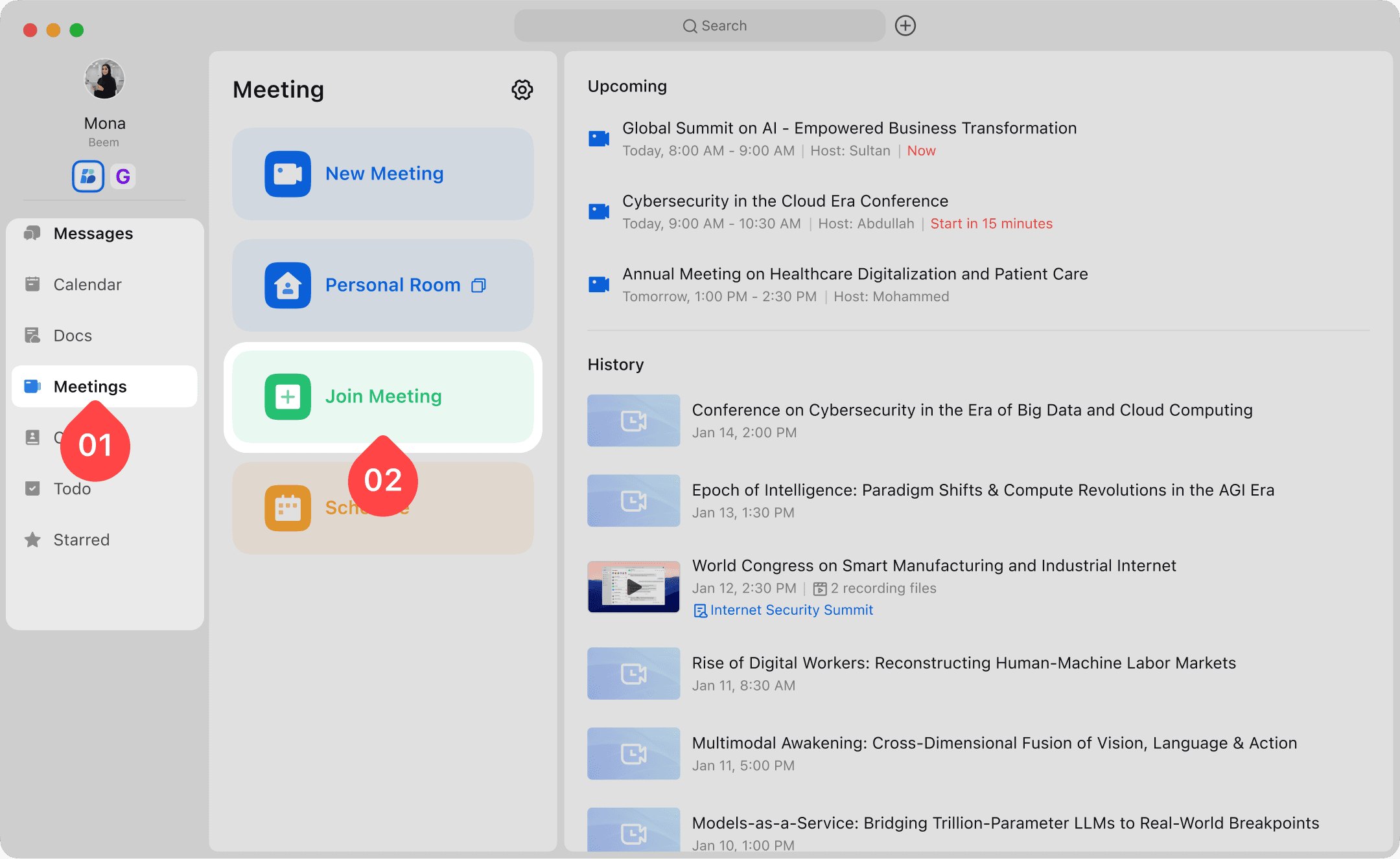Click the blue New Meeting camera icon
Image resolution: width=1400 pixels, height=859 pixels.
point(288,174)
